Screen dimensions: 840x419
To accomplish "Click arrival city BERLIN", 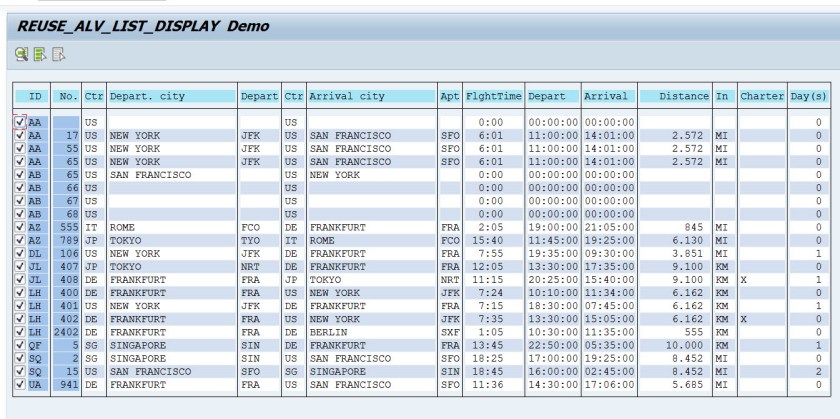I will point(328,332).
